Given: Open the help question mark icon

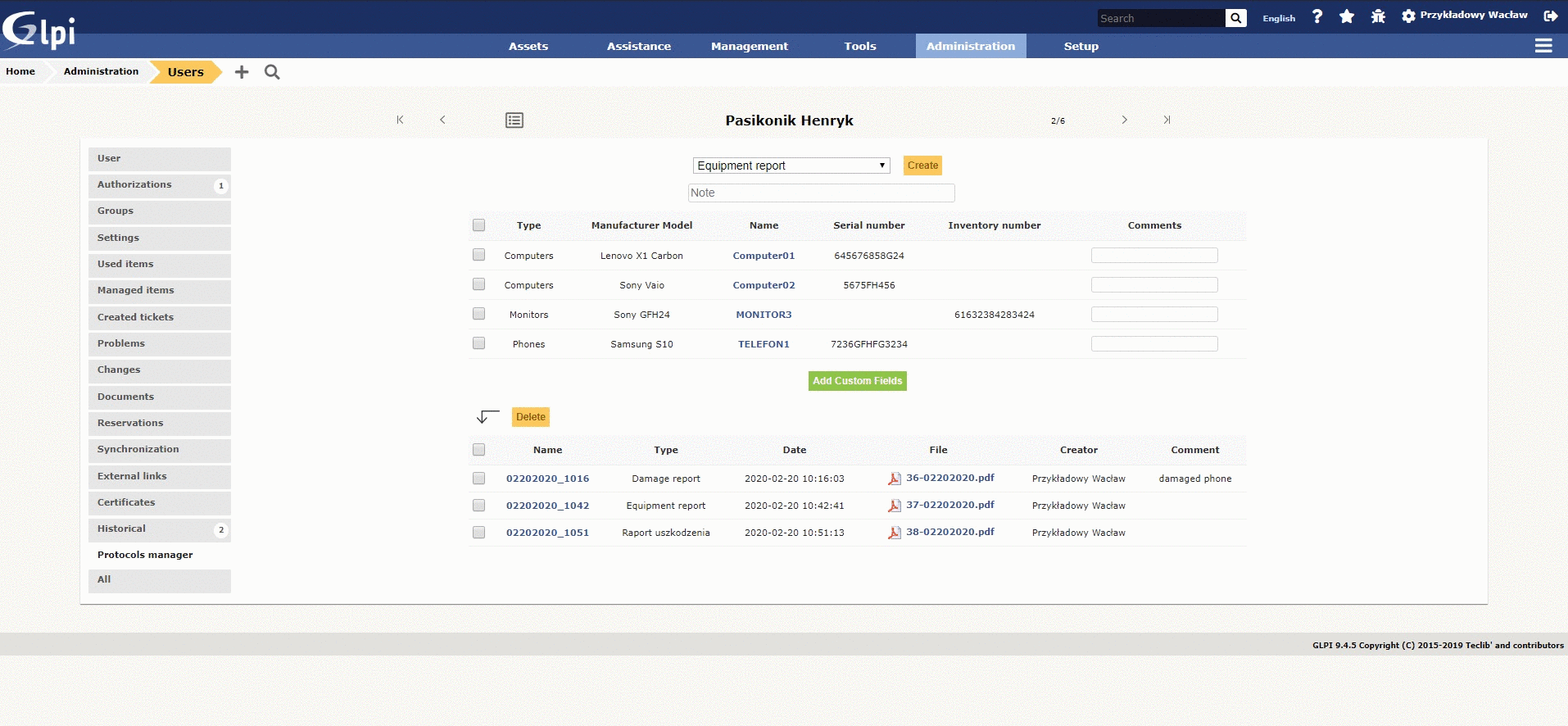Looking at the screenshot, I should click(1317, 16).
